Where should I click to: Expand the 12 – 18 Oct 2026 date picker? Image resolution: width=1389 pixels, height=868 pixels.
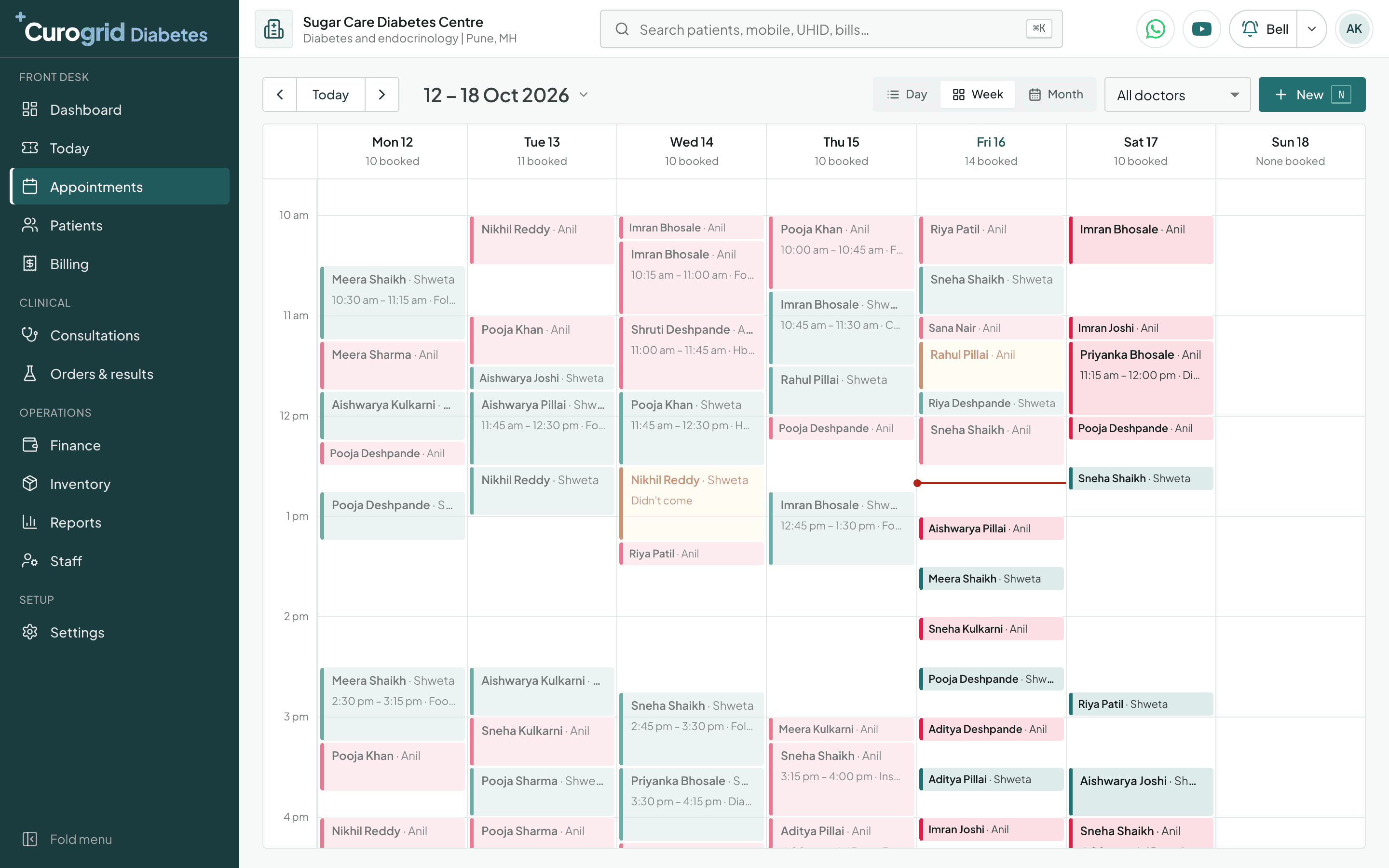(x=505, y=95)
